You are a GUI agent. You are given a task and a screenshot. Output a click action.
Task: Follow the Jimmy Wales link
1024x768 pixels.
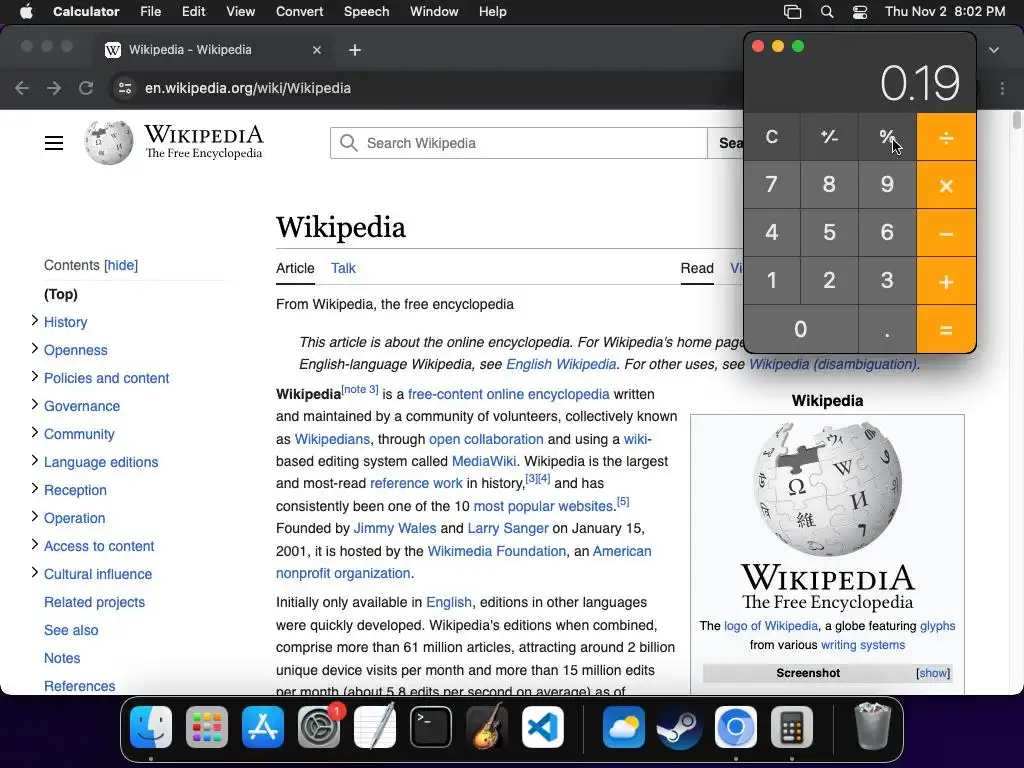pos(394,528)
